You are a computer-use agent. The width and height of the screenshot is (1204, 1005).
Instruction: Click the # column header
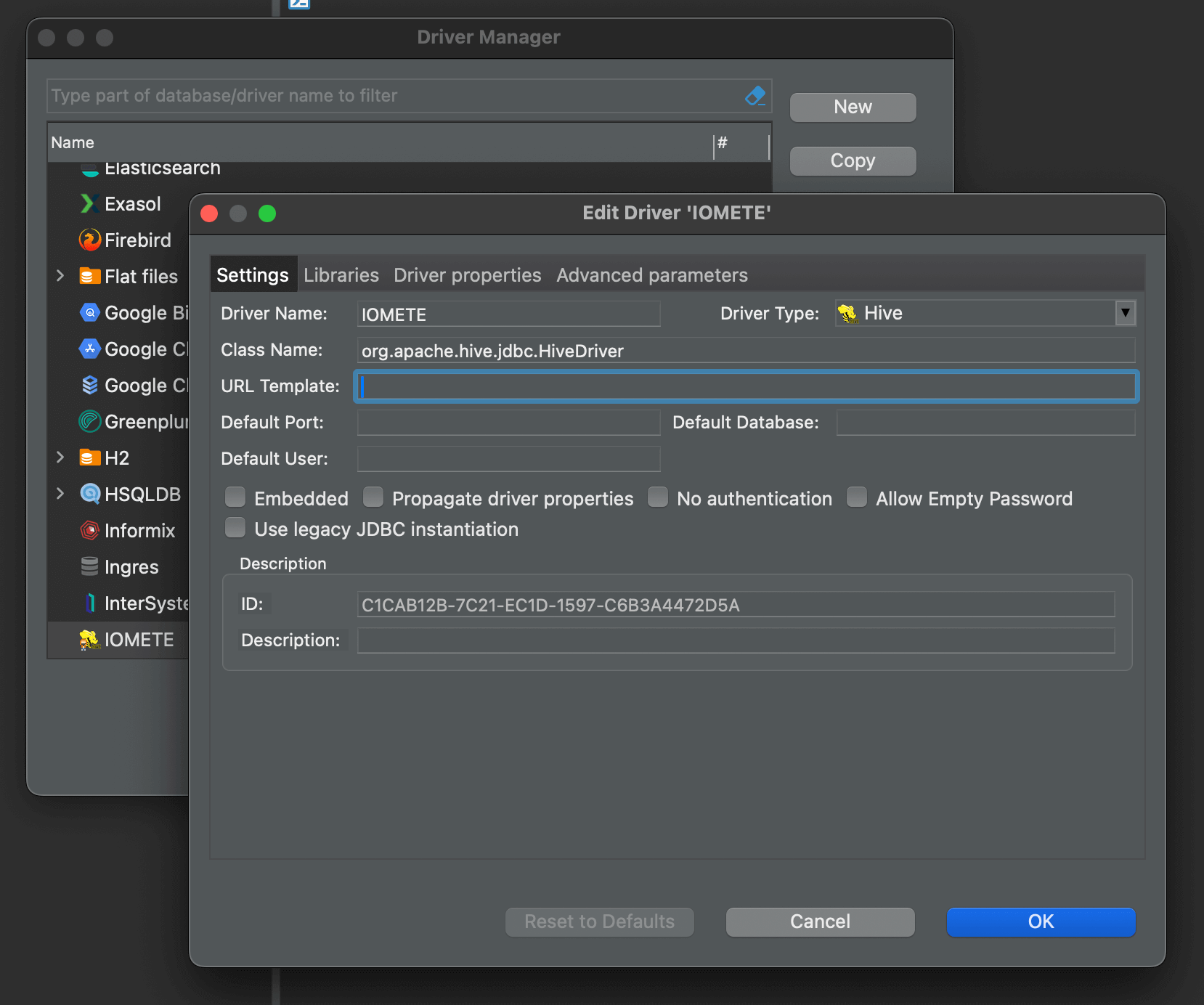(x=741, y=142)
